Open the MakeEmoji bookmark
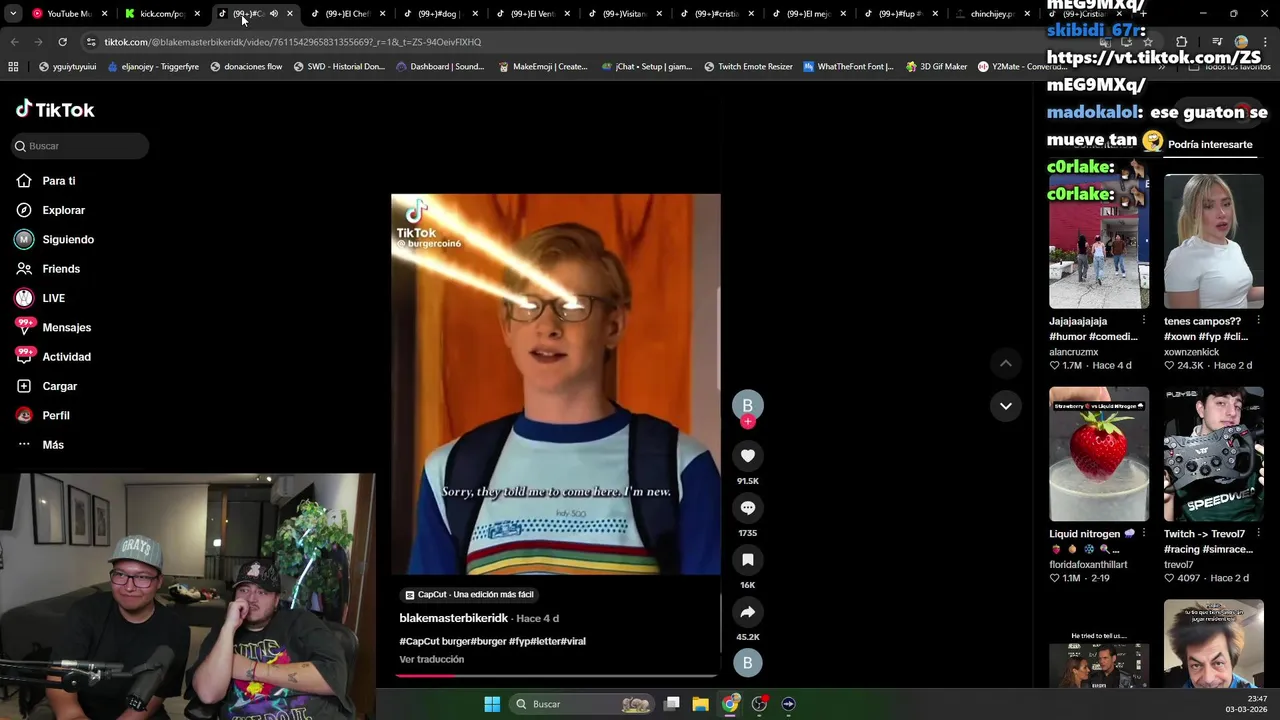This screenshot has height=720, width=1280. tap(542, 67)
